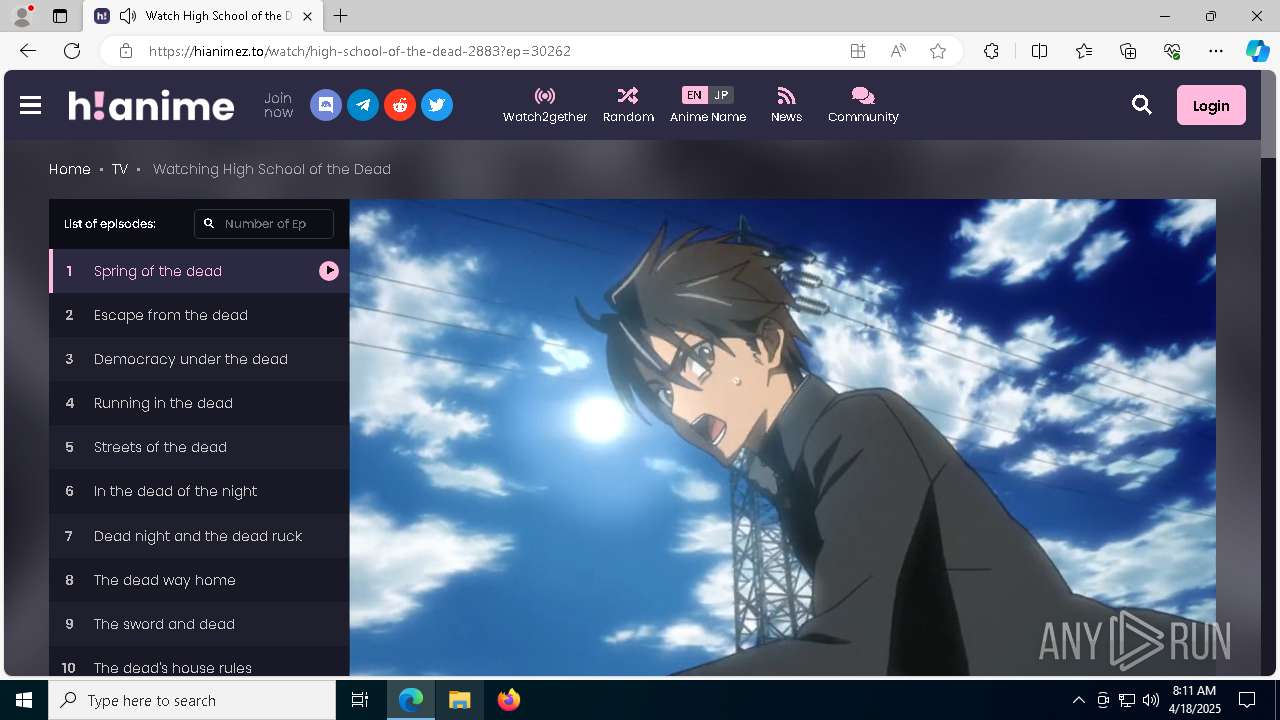Toggle Split screen view
Image resolution: width=1280 pixels, height=720 pixels.
pyautogui.click(x=1039, y=51)
